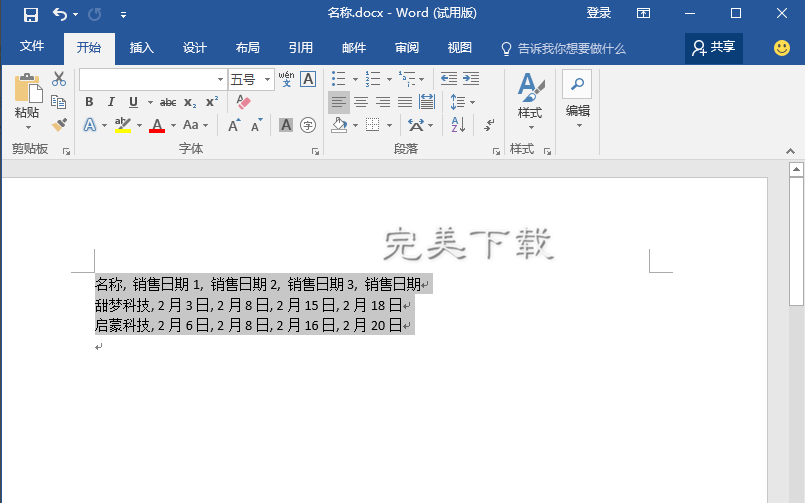This screenshot has width=805, height=503.
Task: Toggle underline formatting
Action: pos(133,102)
